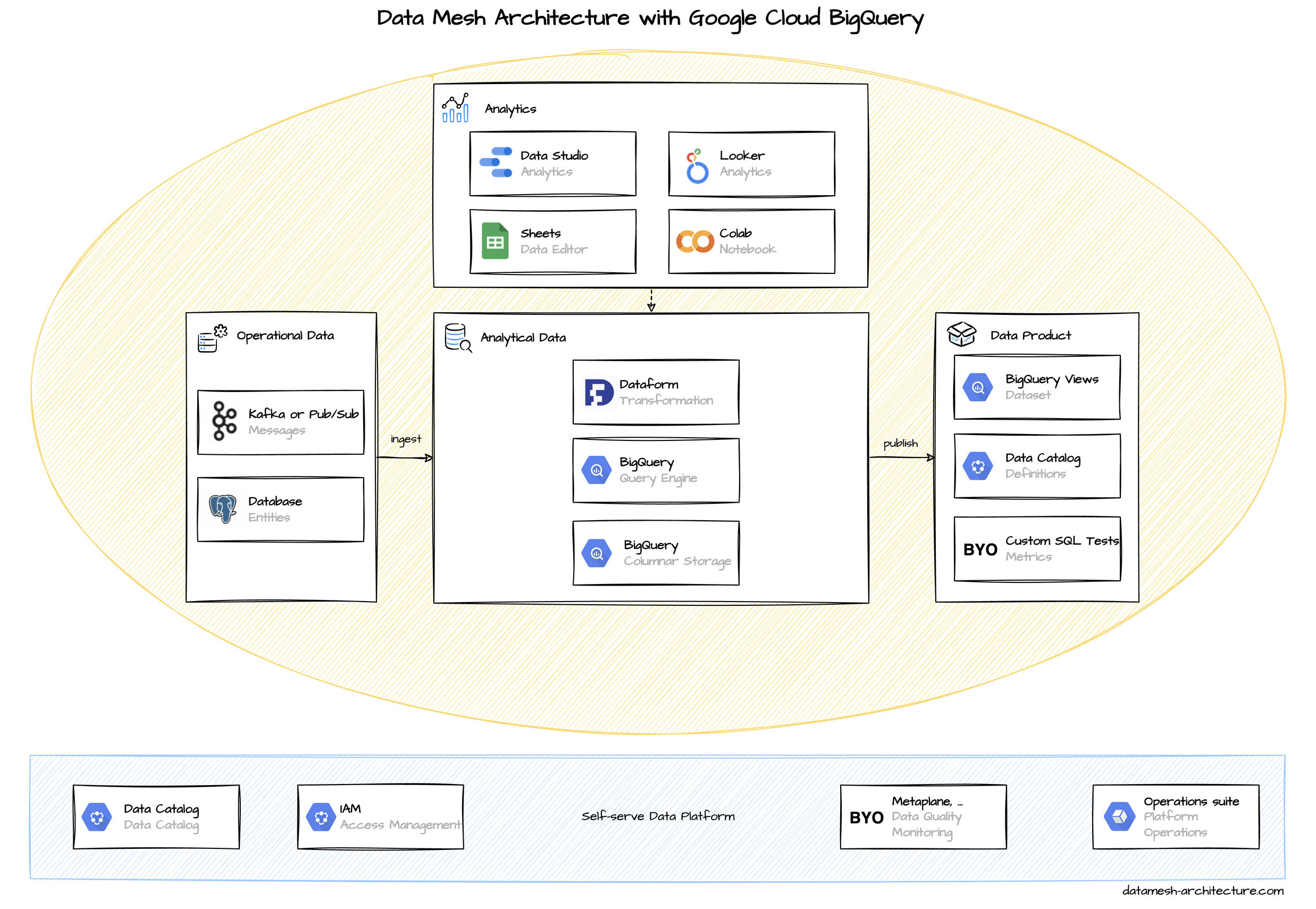This screenshot has width=1316, height=909.
Task: Select the Messages subtitle under Kafka
Action: point(276,431)
